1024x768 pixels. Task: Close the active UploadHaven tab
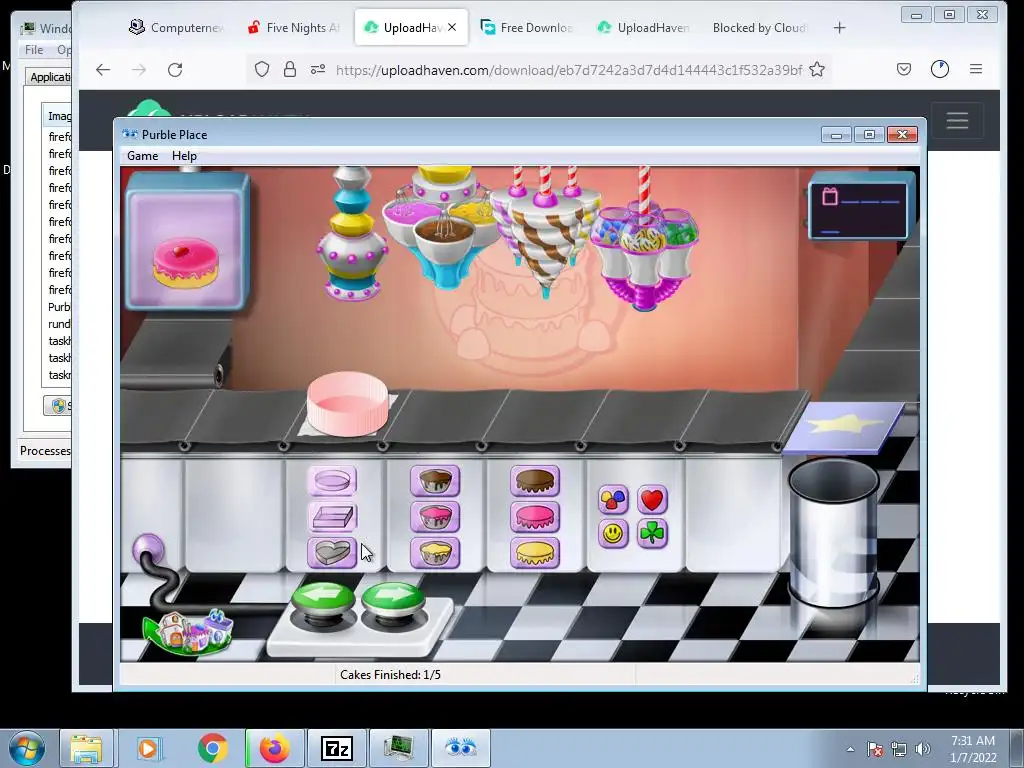[x=452, y=27]
